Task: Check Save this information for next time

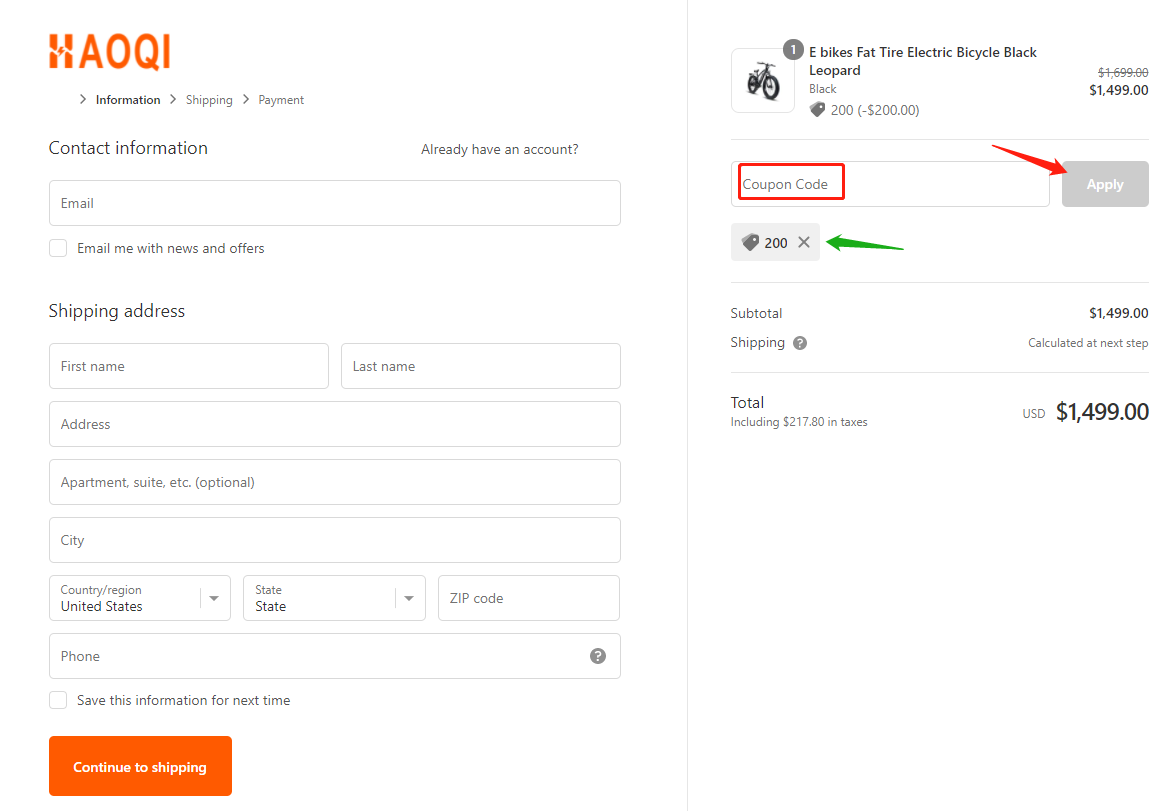Action: pos(58,700)
